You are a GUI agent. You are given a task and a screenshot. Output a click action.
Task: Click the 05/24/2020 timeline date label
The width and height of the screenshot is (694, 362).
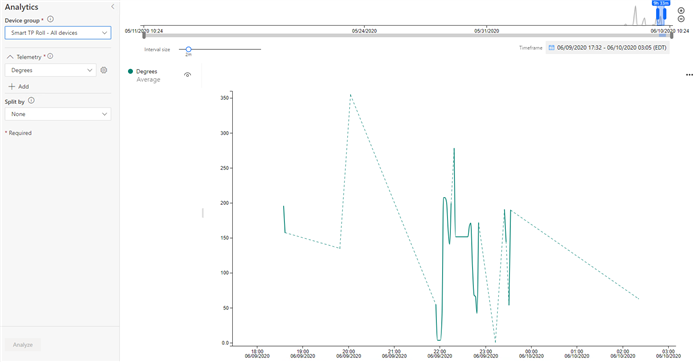click(x=364, y=31)
